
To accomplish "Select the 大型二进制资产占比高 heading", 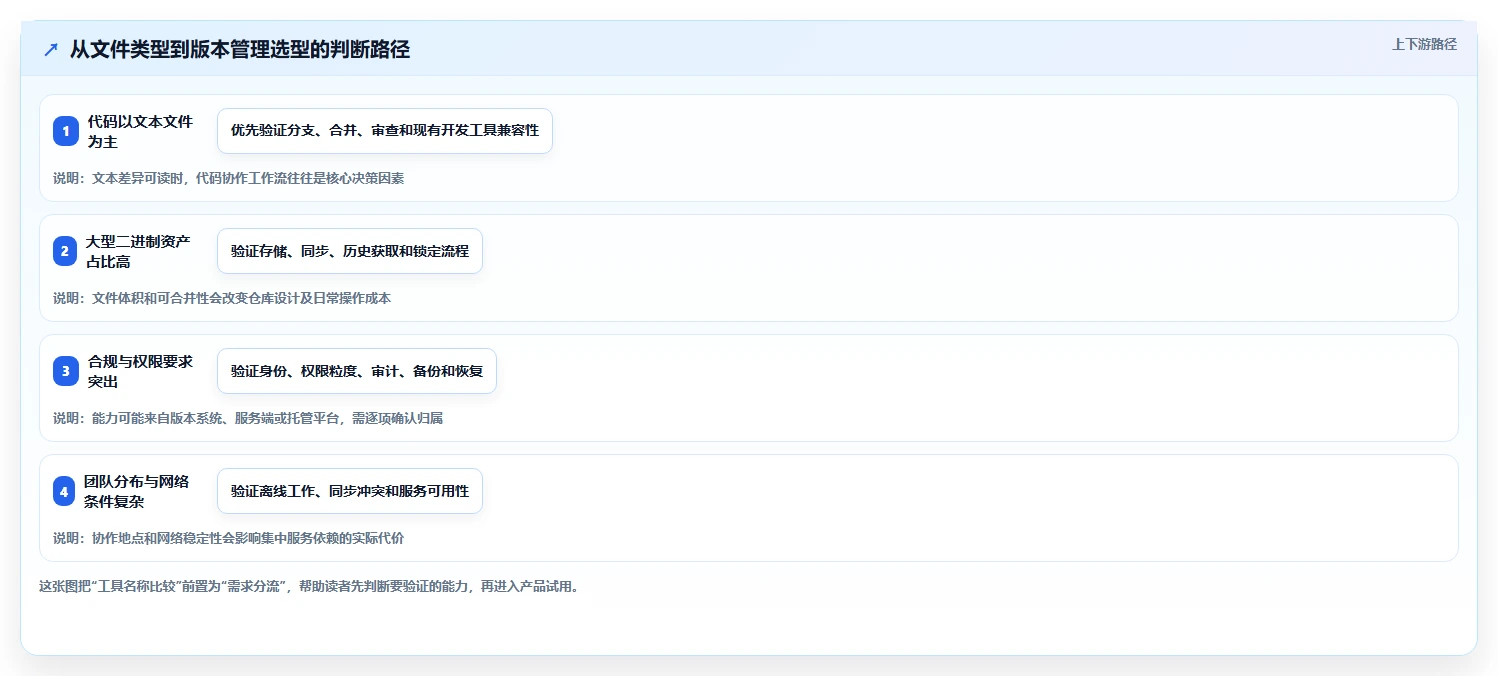I will tap(138, 251).
